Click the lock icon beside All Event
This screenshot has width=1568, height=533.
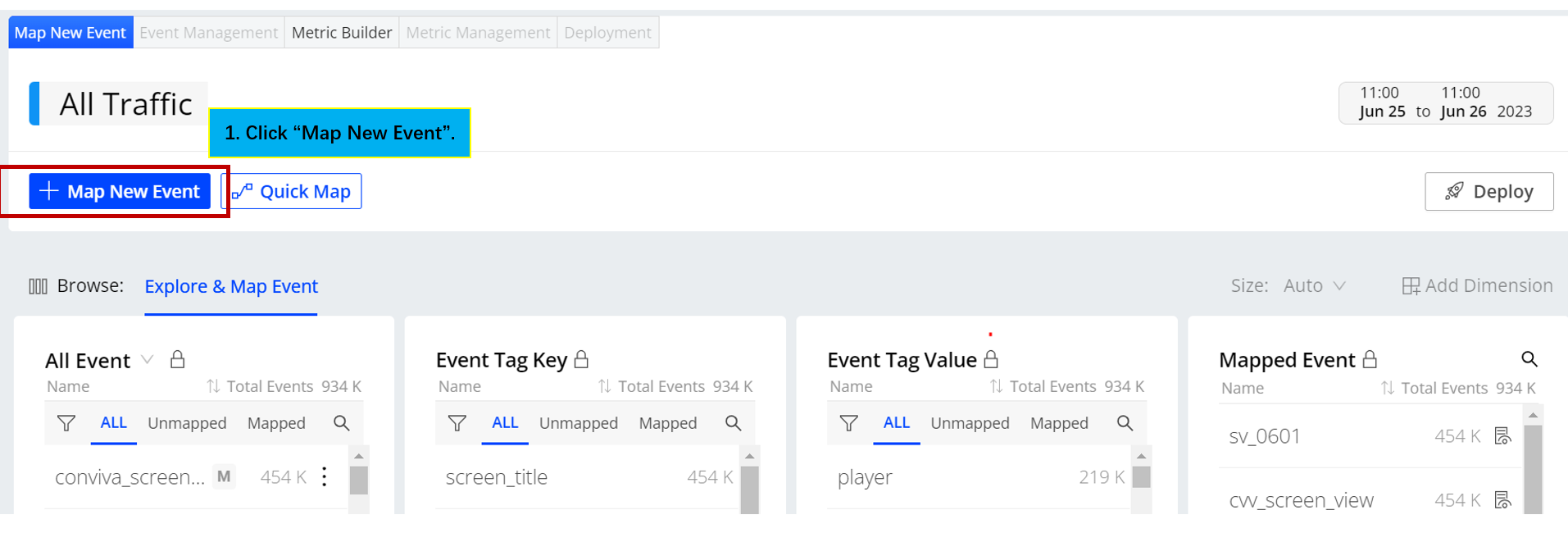177,360
